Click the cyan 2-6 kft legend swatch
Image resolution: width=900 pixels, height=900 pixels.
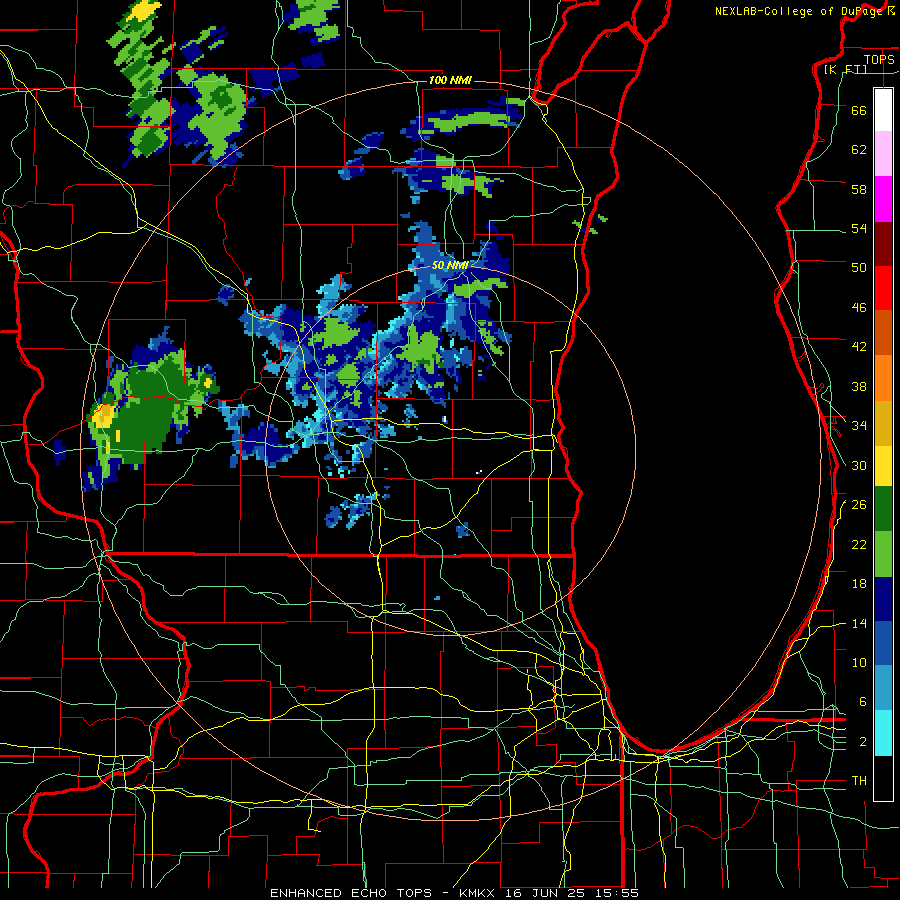pos(883,734)
